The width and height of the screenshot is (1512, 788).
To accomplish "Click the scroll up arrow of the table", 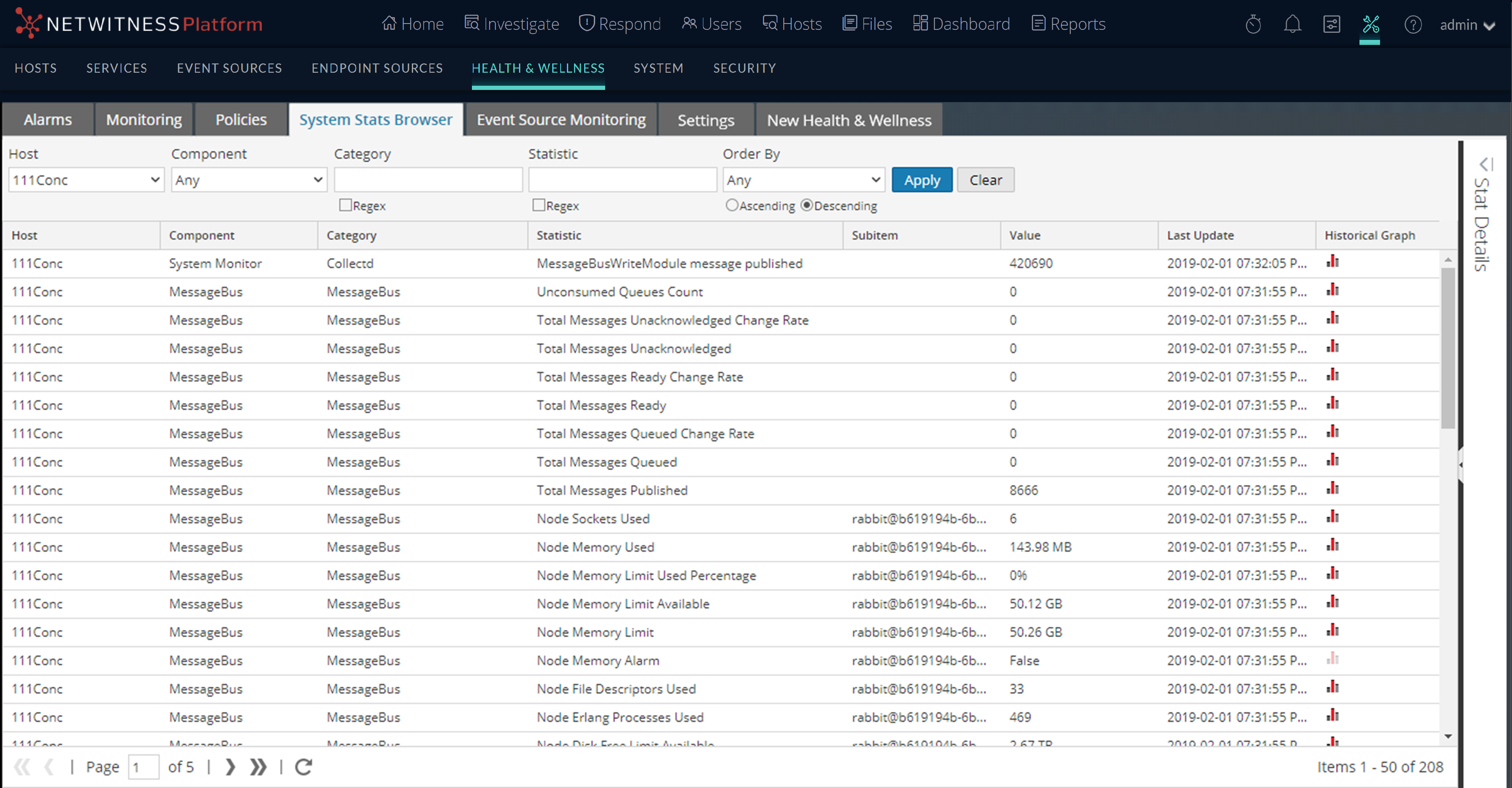I will tap(1447, 259).
